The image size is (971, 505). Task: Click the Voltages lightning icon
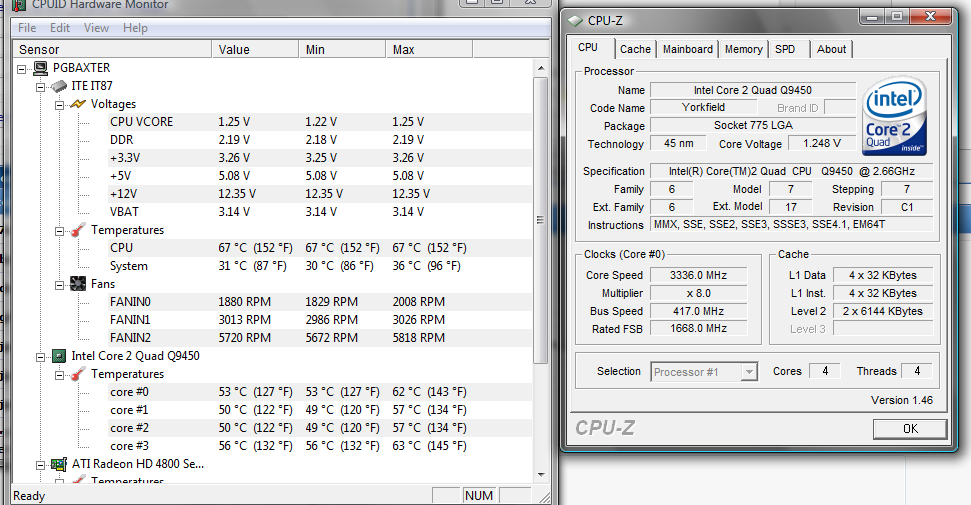78,104
